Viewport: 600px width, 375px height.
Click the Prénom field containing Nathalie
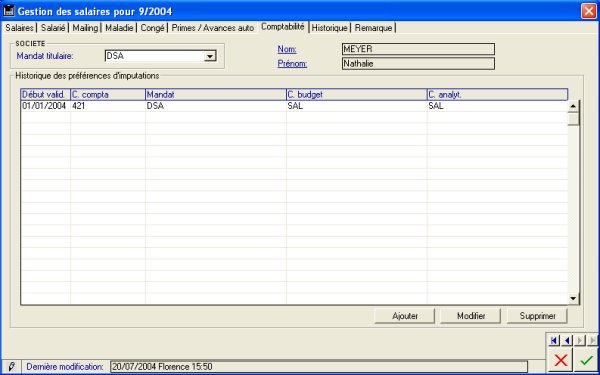(x=418, y=64)
